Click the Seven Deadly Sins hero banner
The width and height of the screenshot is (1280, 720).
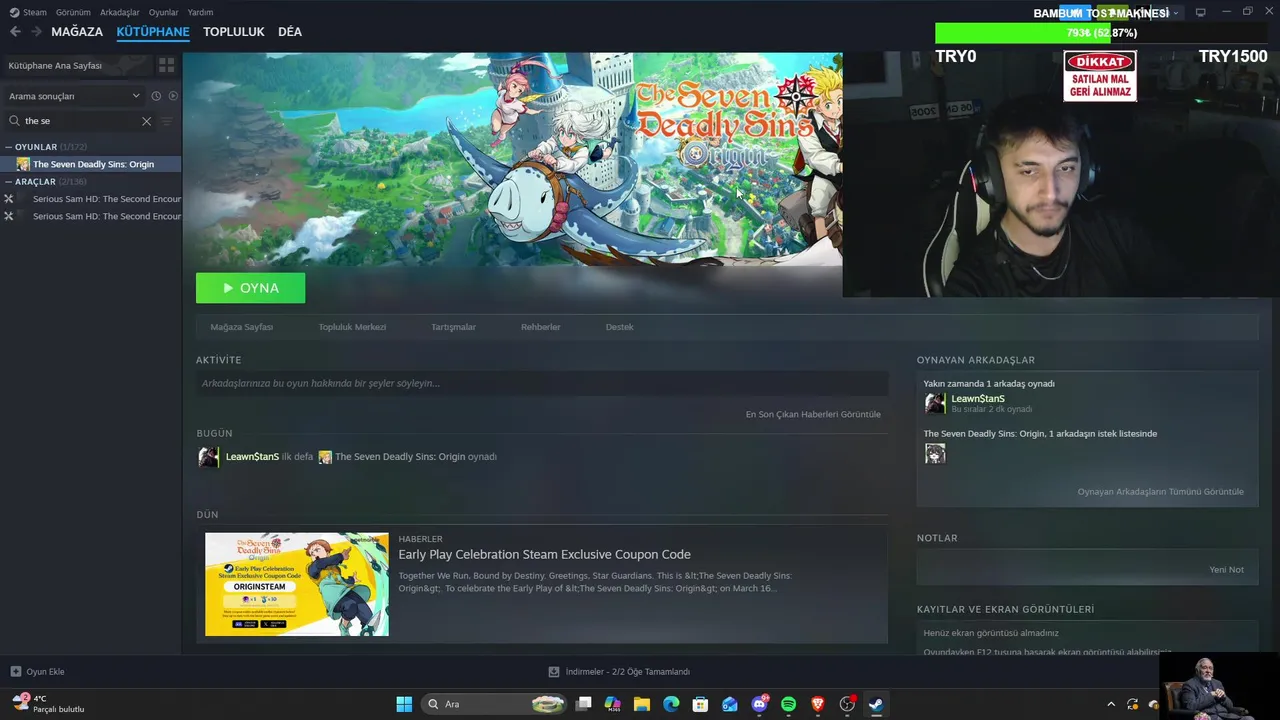point(512,159)
